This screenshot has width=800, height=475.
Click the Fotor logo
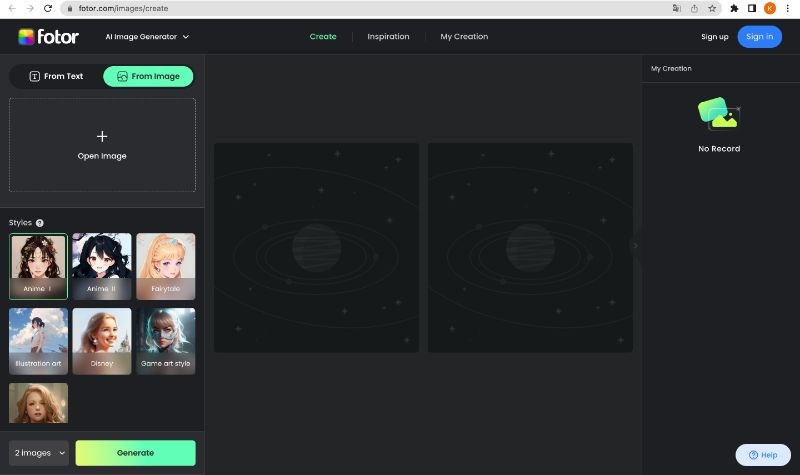point(48,37)
